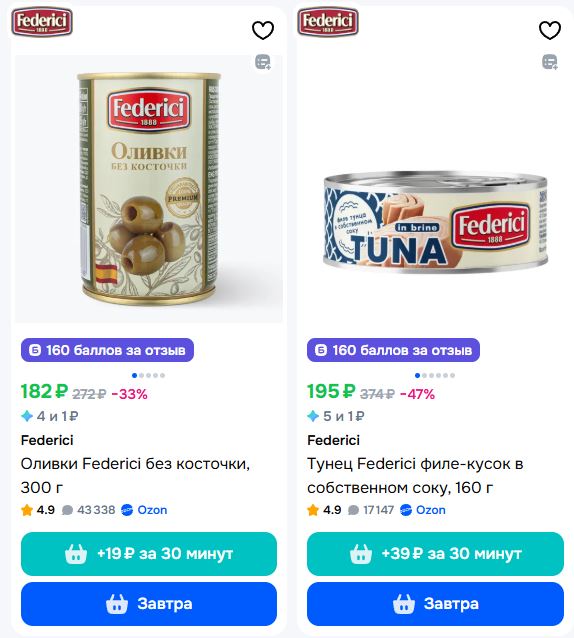
Task: Open the 17 147 reviews for tuna
Action: coord(371,510)
